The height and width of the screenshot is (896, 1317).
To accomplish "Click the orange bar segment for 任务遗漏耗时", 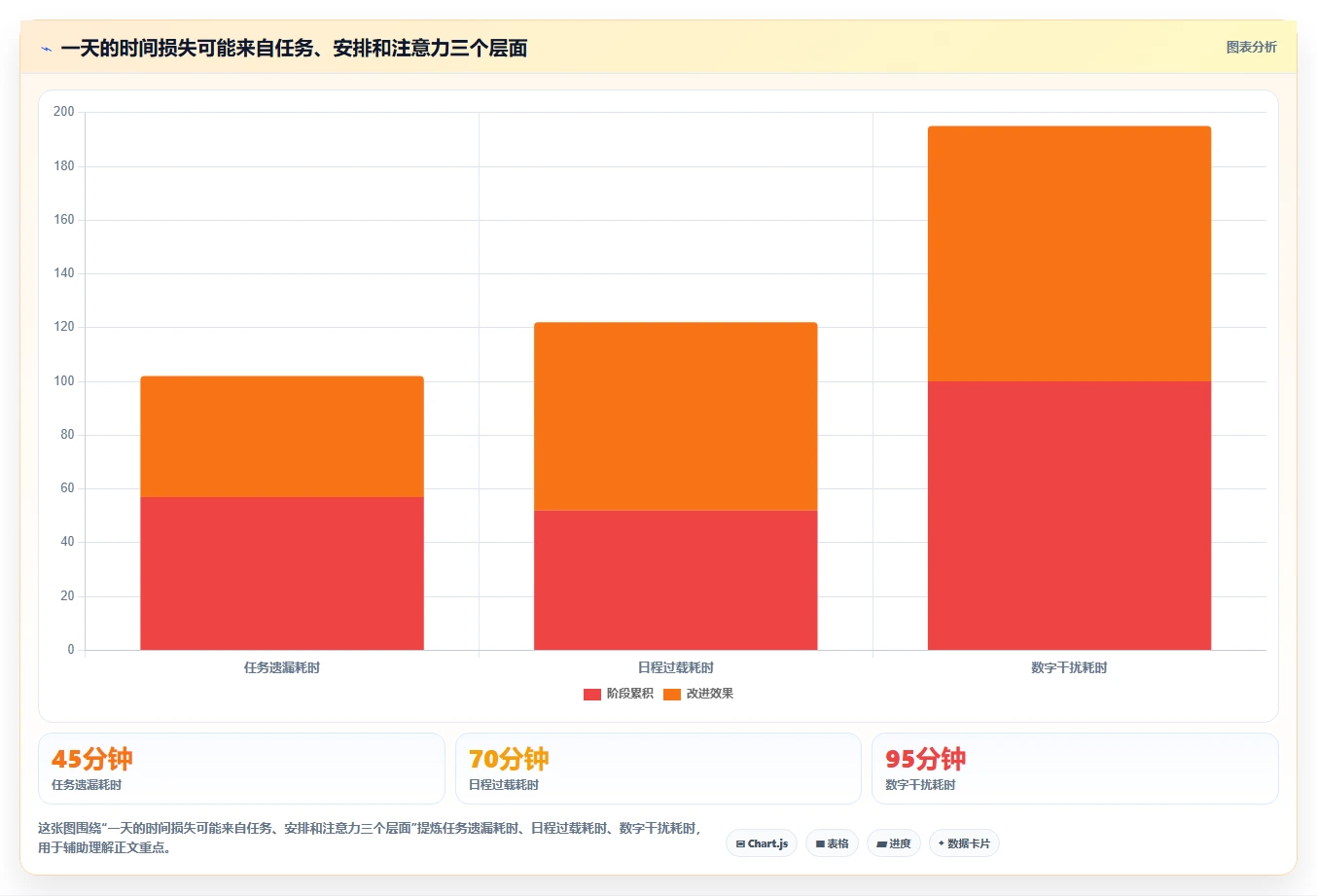I will (282, 437).
